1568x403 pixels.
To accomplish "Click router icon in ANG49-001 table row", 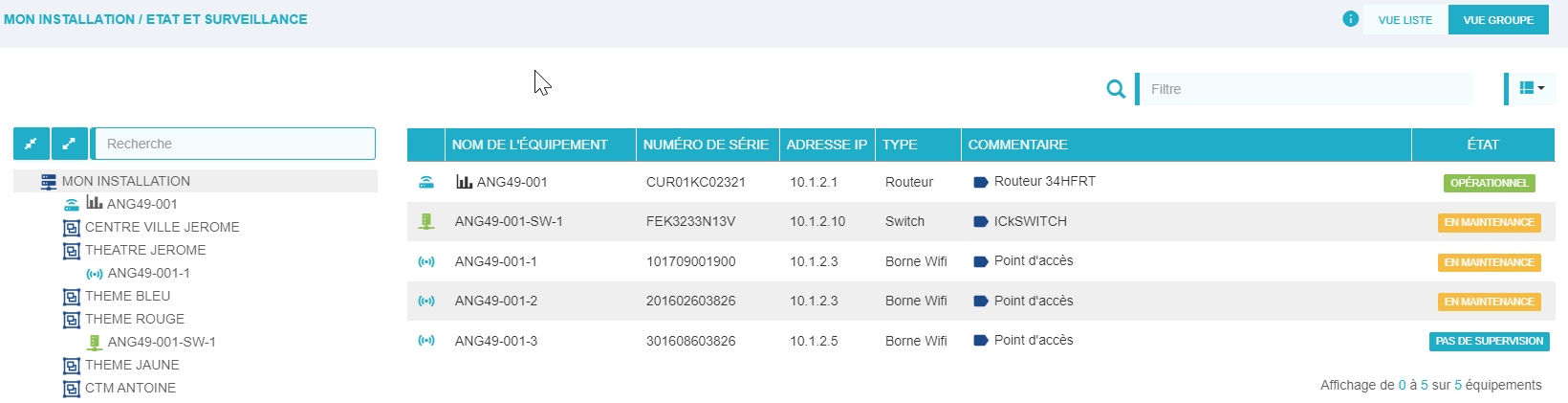I will pyautogui.click(x=426, y=182).
